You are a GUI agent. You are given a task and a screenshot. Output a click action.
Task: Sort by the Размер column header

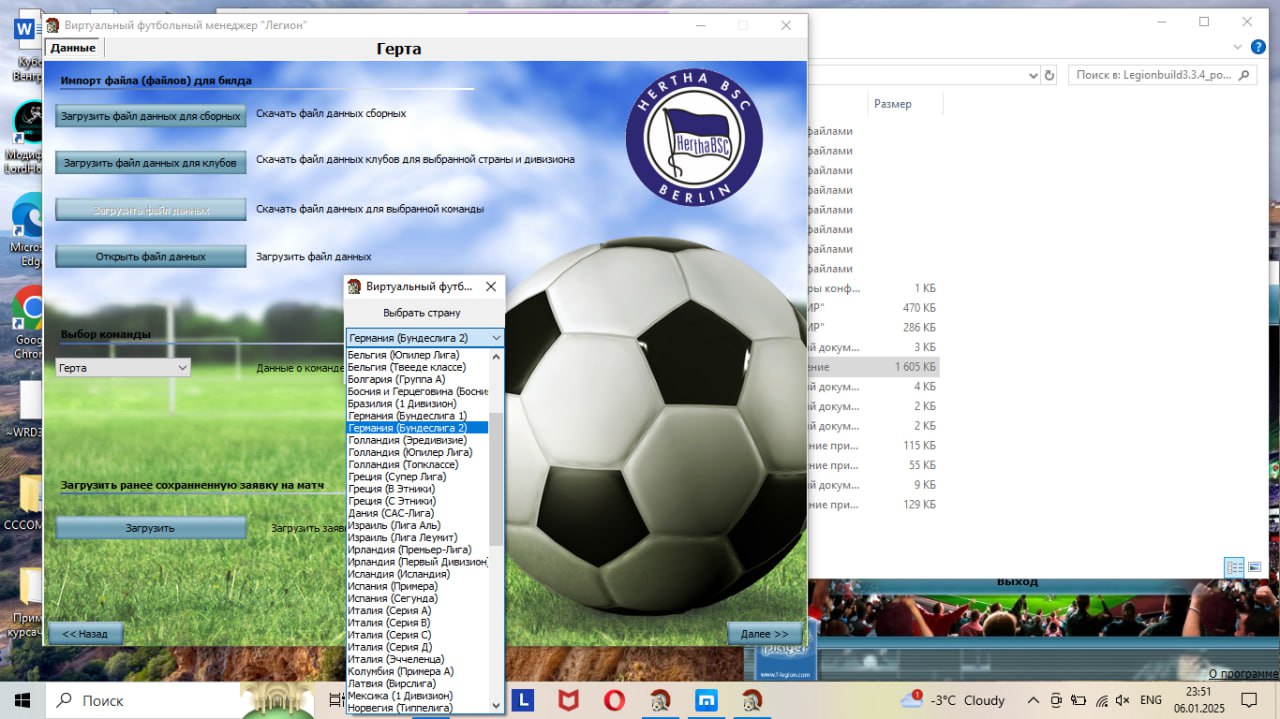click(x=893, y=104)
